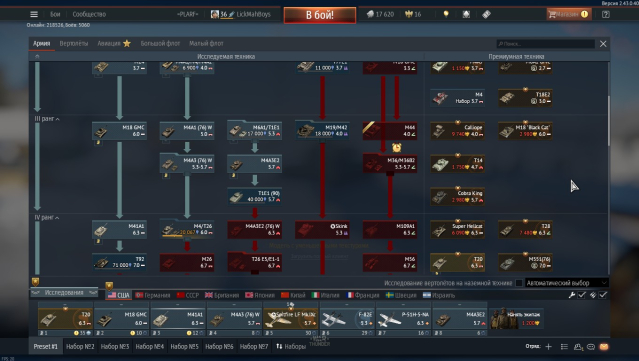Click the star on Авиация tab
This screenshot has width=639, height=361.
127,43
